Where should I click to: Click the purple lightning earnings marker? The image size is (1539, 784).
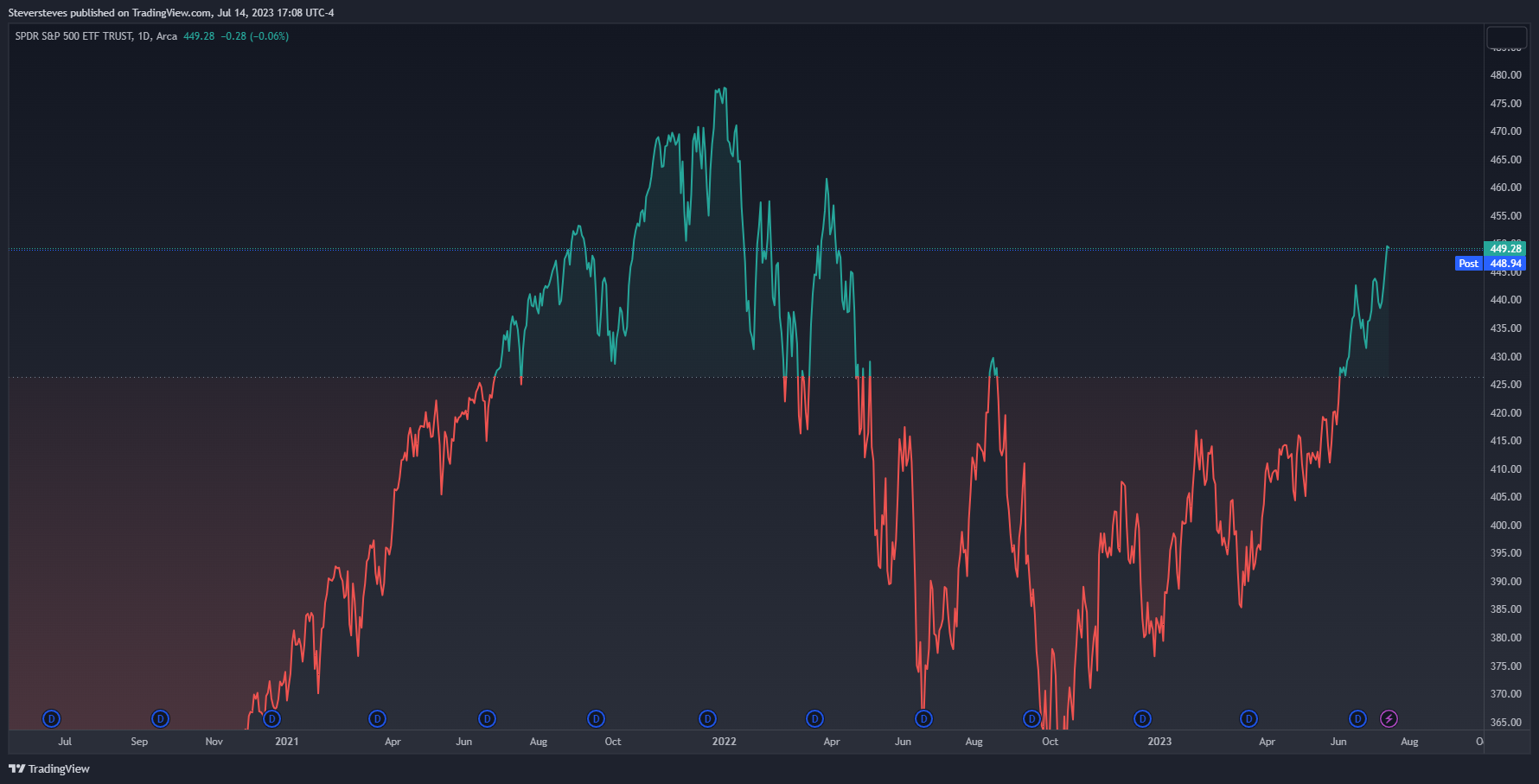click(x=1389, y=718)
